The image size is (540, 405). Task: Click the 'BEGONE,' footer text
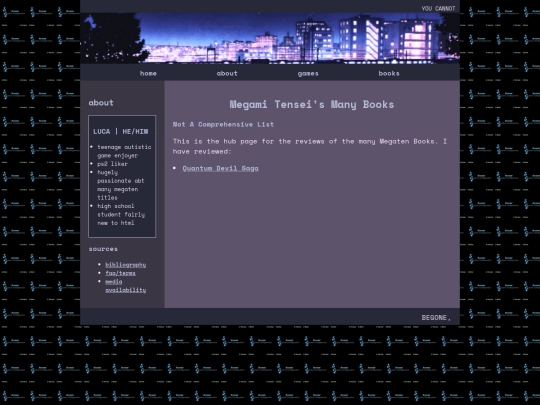pyautogui.click(x=436, y=317)
